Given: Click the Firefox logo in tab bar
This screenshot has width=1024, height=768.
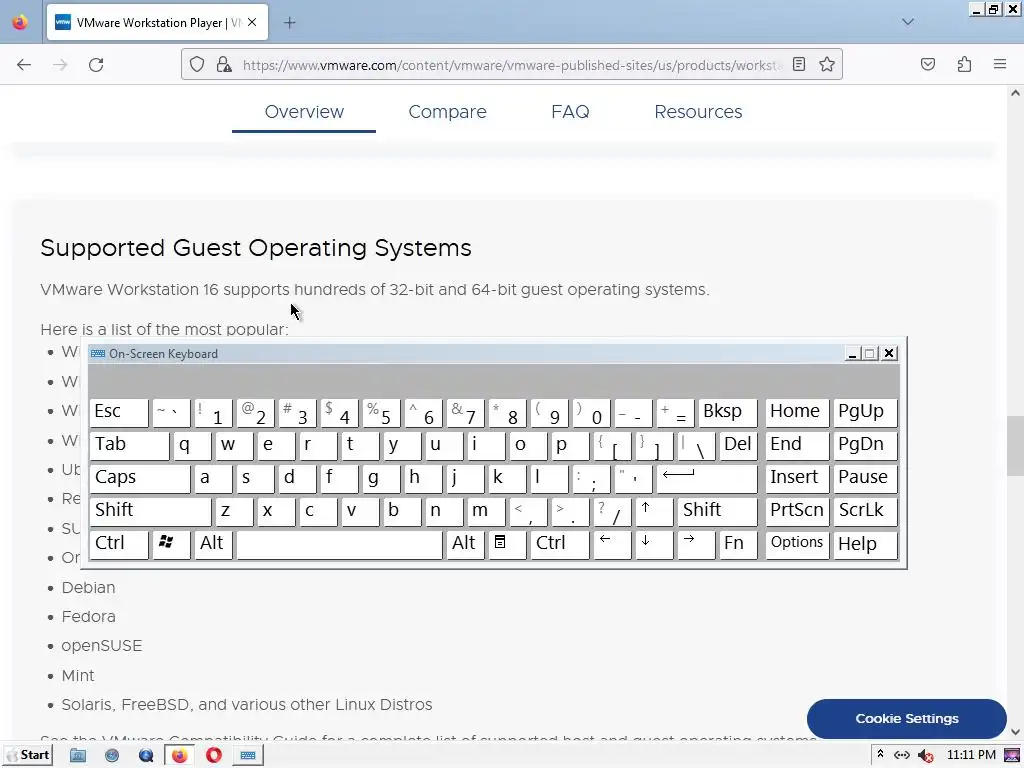Looking at the screenshot, I should pos(20,22).
